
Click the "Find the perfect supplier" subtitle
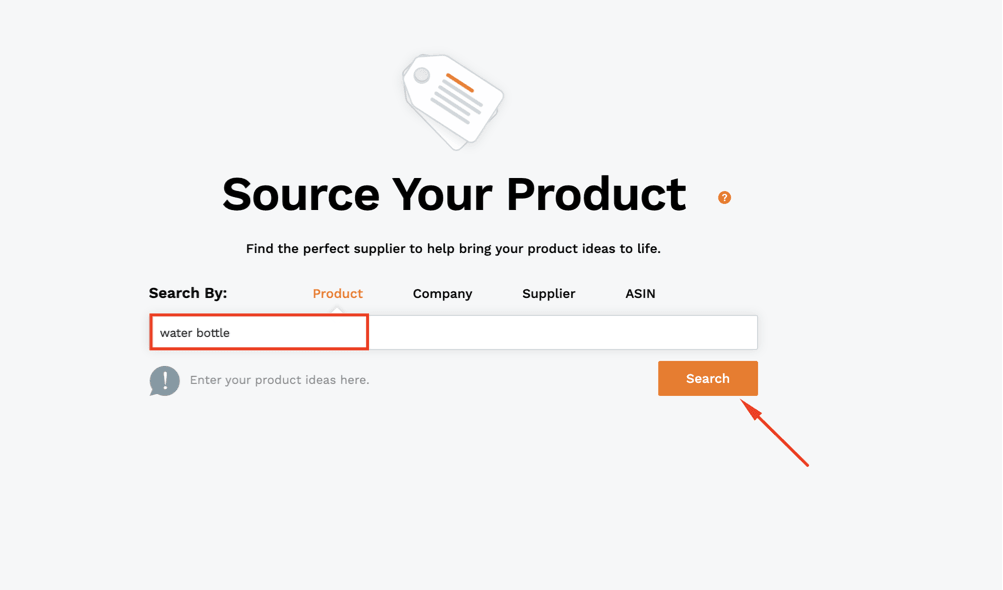click(453, 248)
